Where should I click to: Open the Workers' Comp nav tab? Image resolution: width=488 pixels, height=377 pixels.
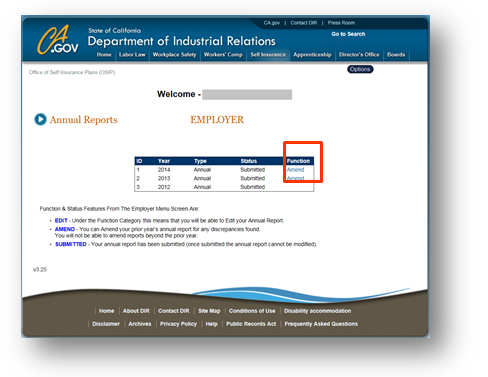tap(223, 55)
